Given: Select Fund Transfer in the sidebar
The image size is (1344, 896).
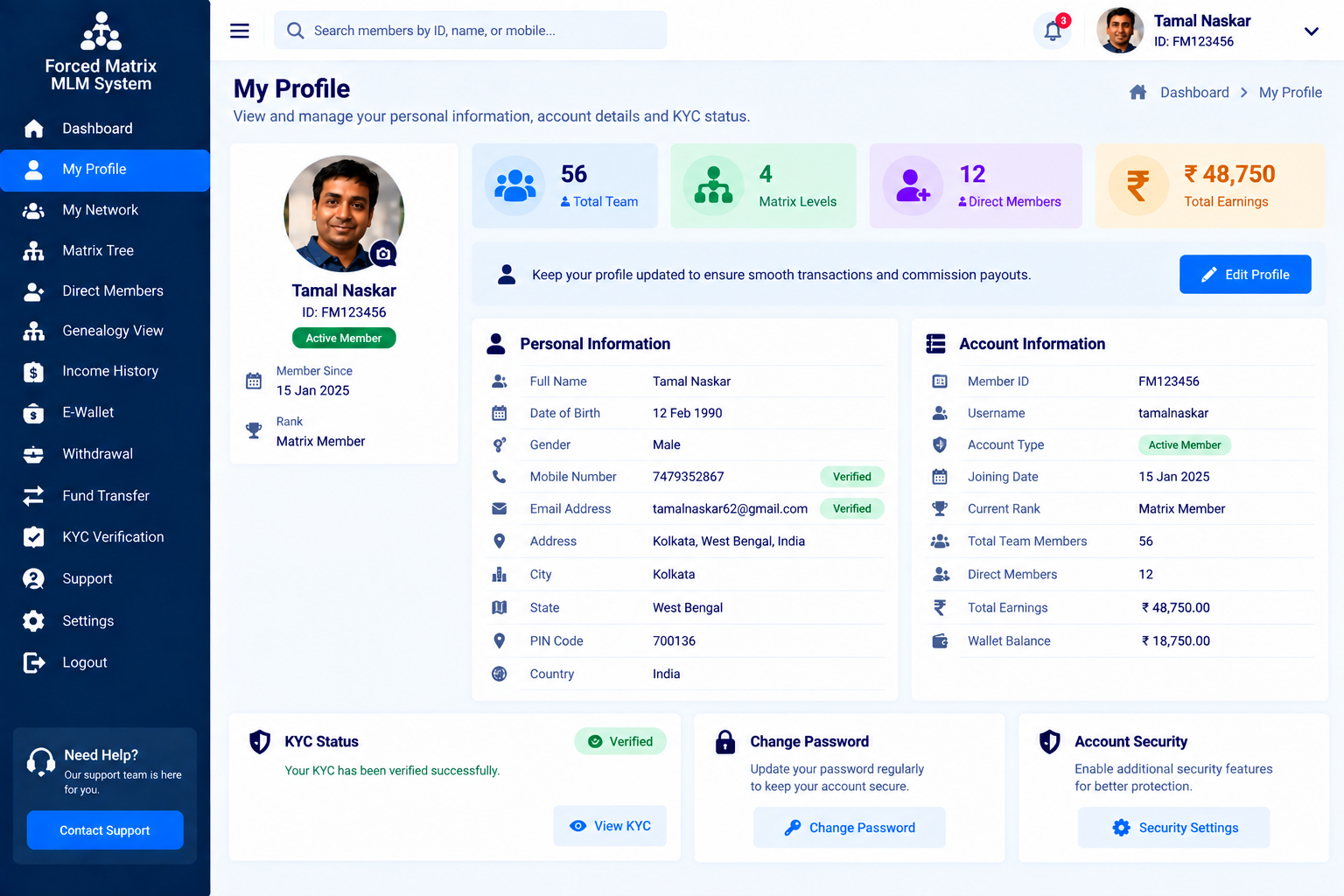Looking at the screenshot, I should pos(105,495).
